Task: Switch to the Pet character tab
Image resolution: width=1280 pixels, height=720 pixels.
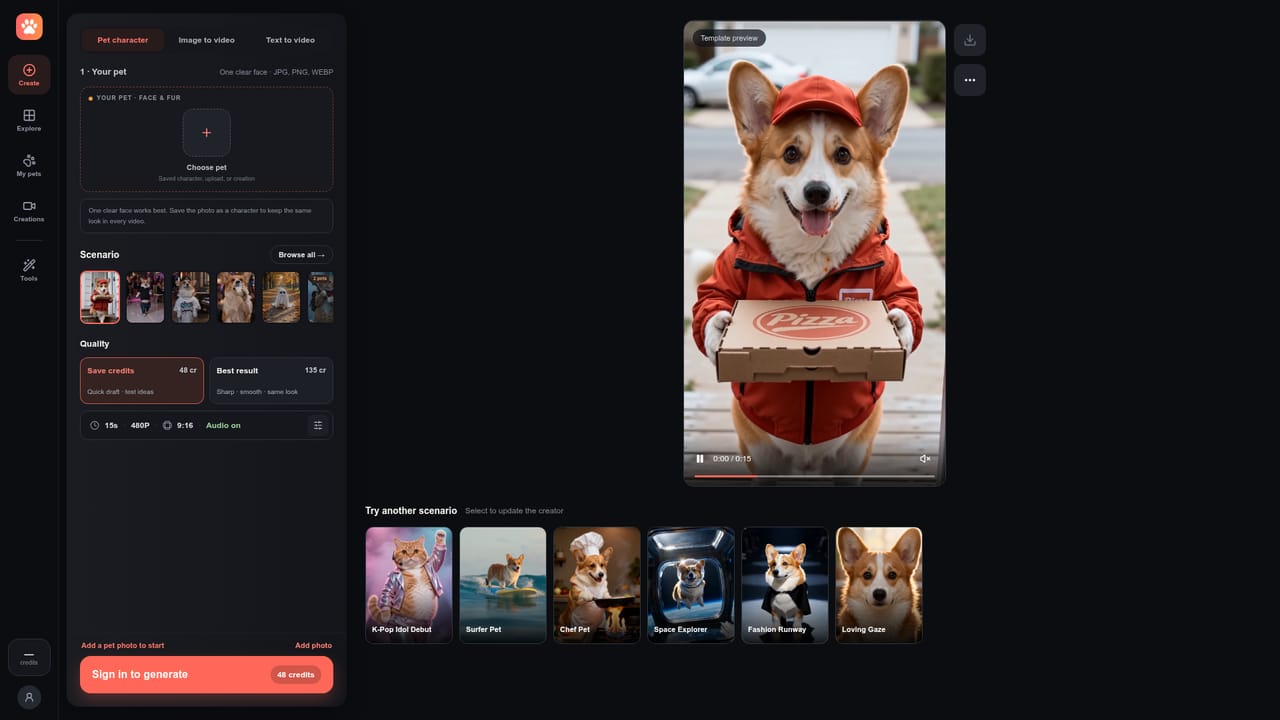Action: (123, 40)
